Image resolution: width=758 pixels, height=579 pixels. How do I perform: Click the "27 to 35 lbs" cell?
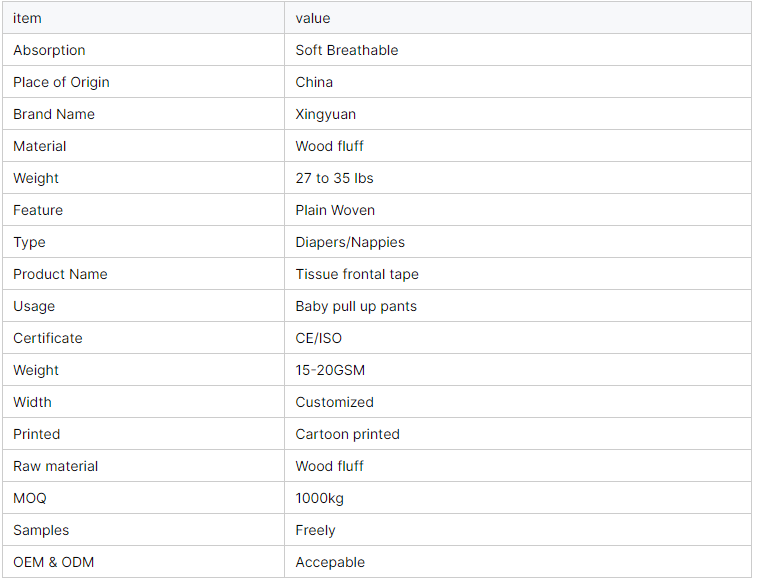[x=334, y=178]
